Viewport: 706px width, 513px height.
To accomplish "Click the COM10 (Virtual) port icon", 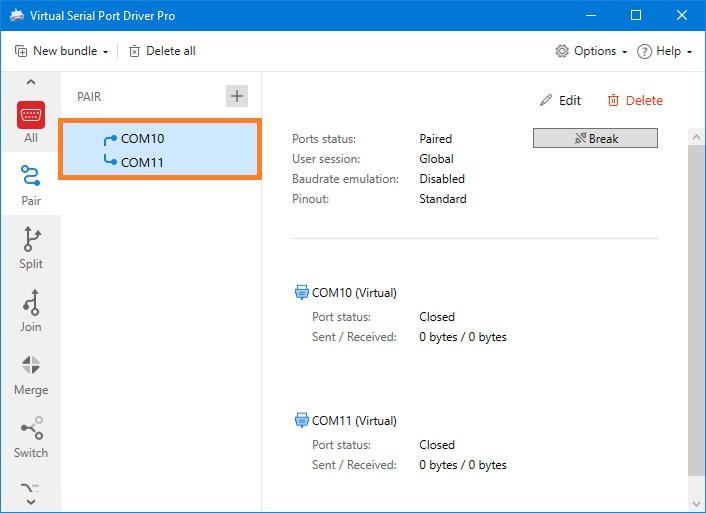I will pyautogui.click(x=301, y=292).
